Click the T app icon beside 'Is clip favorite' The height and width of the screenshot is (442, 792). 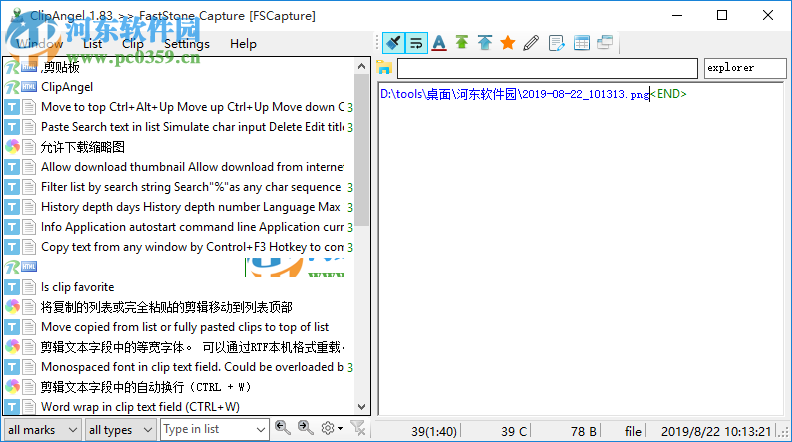(x=12, y=287)
